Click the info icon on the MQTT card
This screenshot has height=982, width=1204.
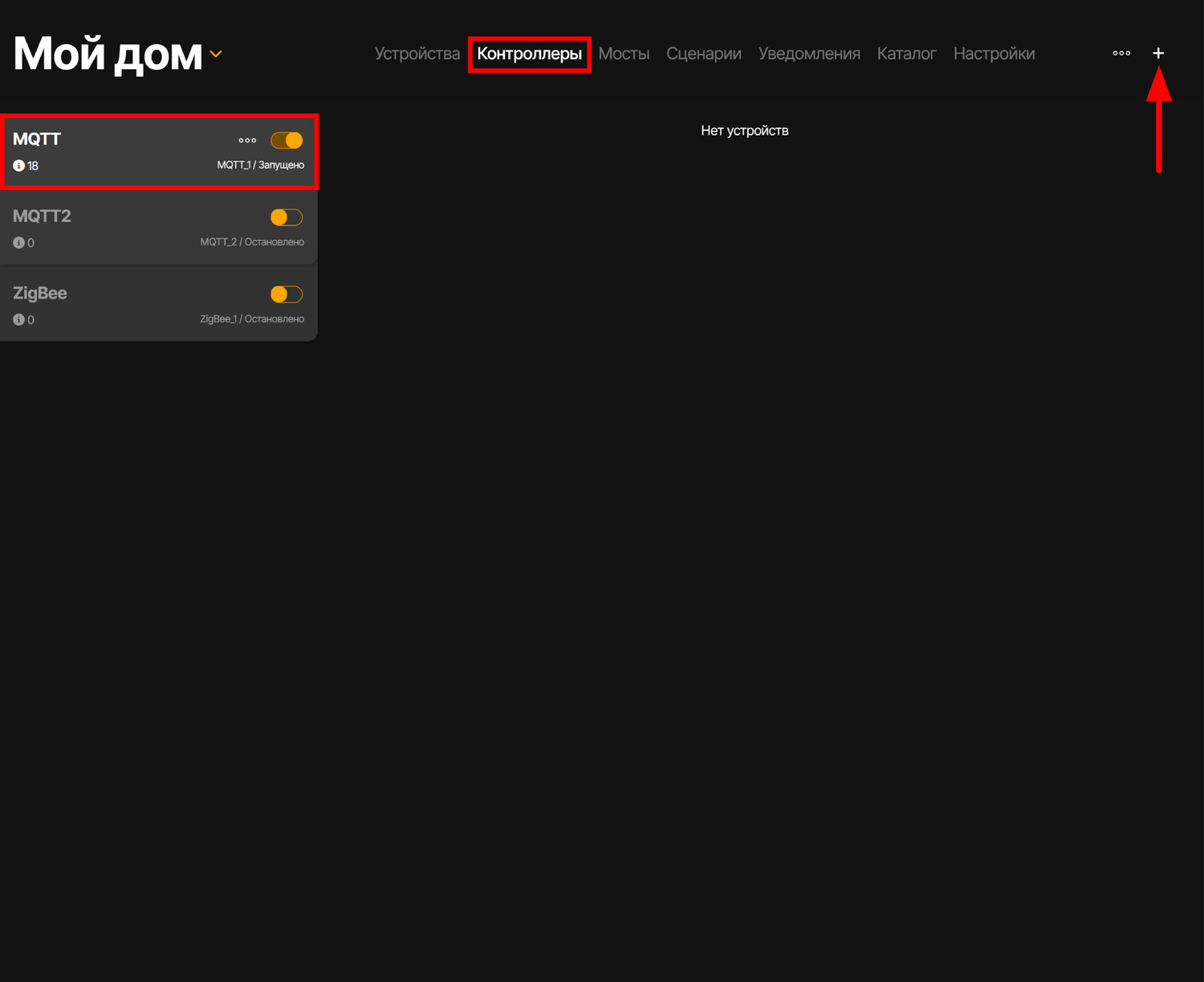pos(18,166)
